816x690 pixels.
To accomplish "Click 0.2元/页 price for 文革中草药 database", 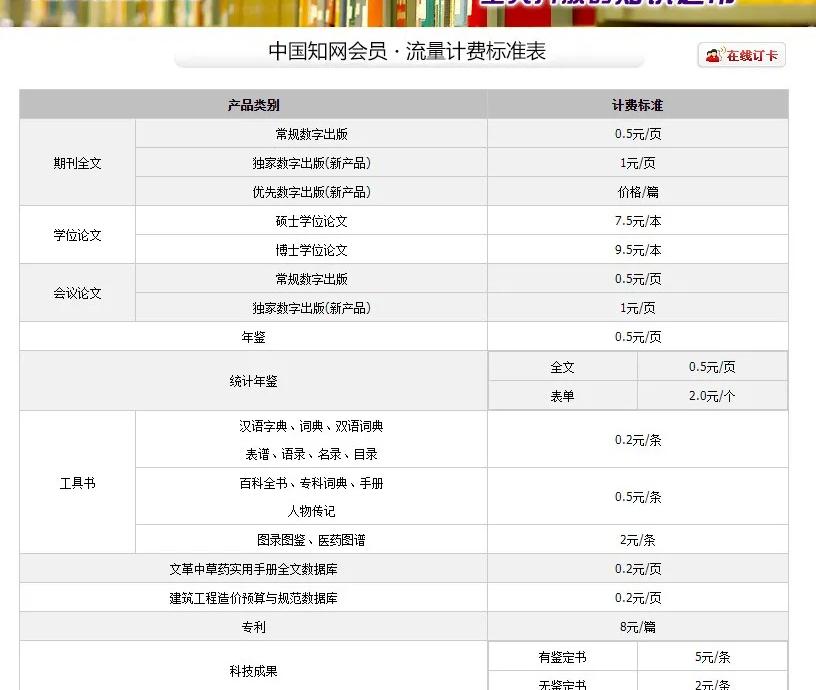I will point(638,569).
